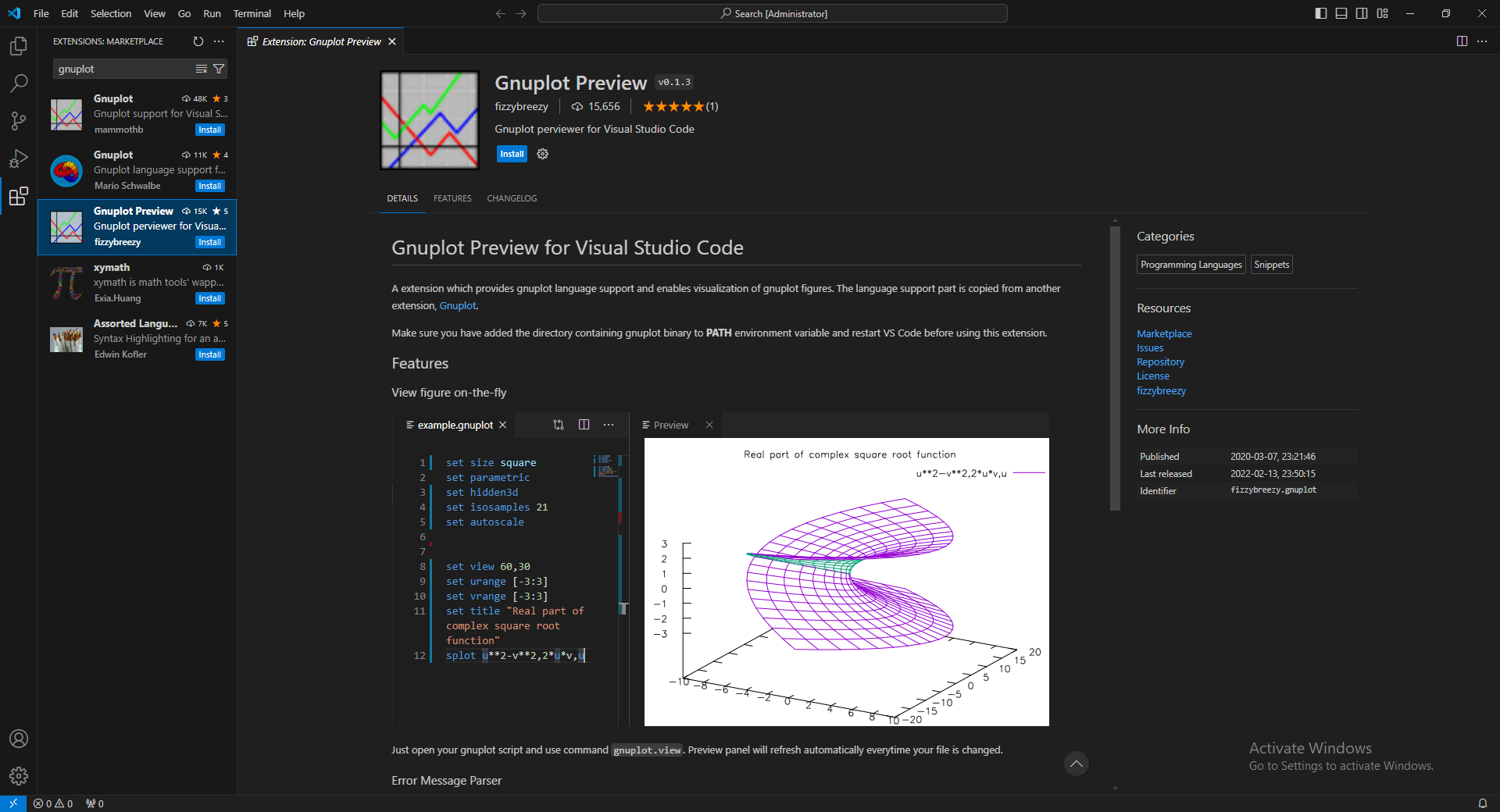
Task: Select the xymath extension entry
Action: click(x=137, y=283)
